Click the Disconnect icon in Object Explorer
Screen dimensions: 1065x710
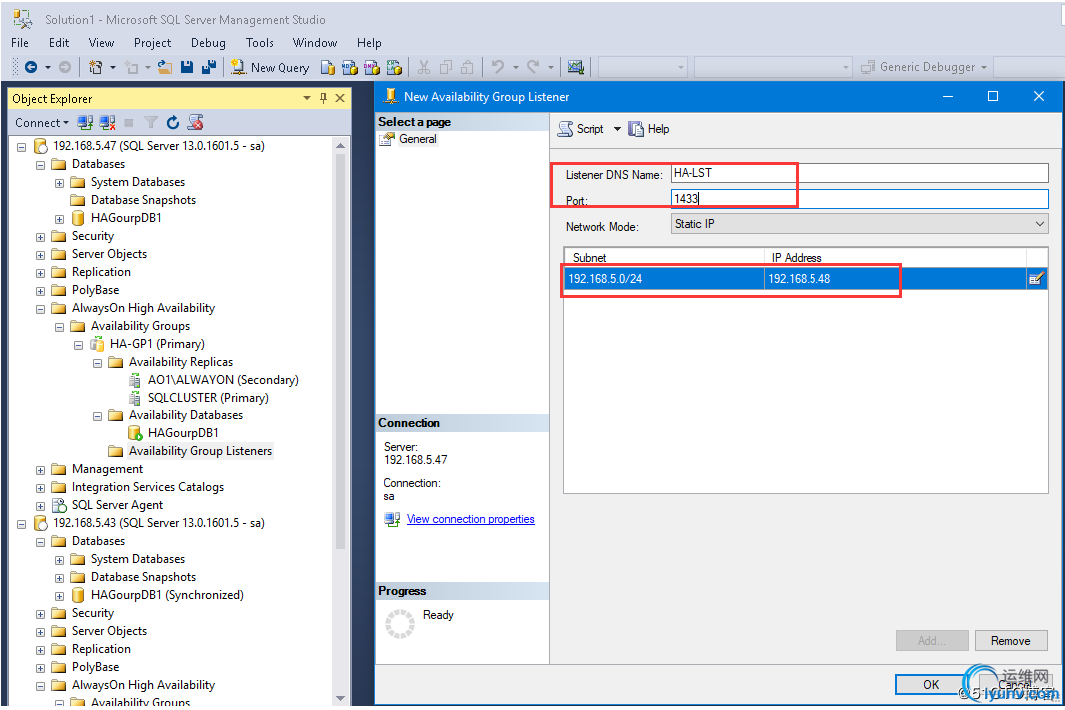[107, 122]
